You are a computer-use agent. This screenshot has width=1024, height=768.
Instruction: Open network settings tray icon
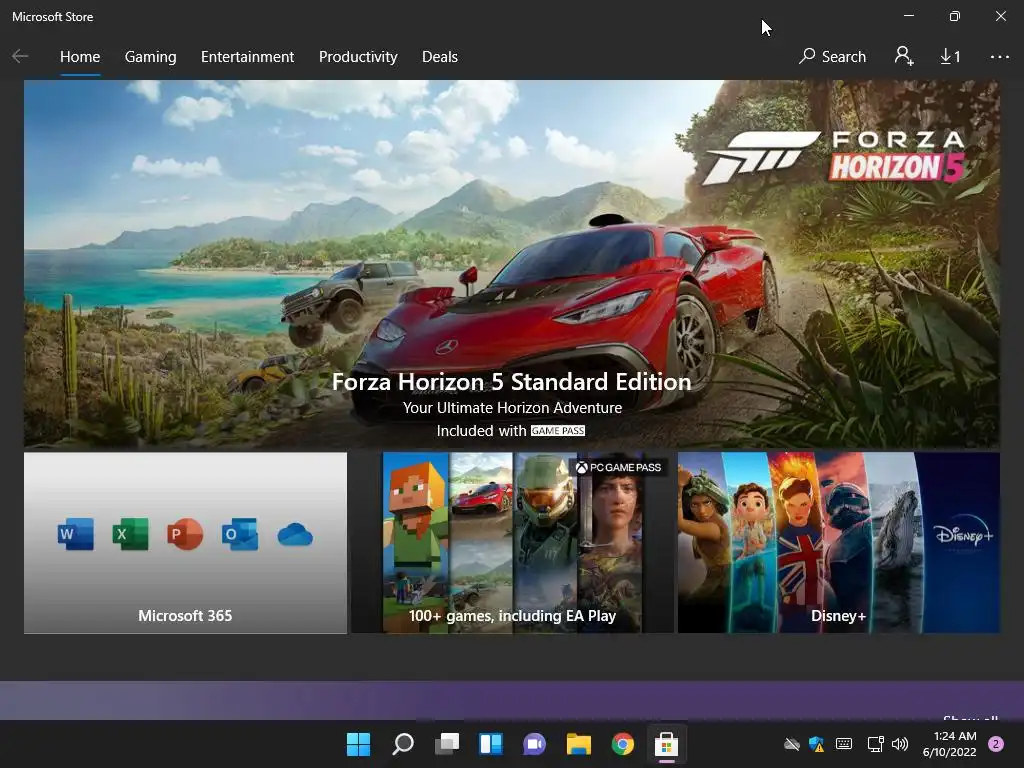(x=875, y=744)
